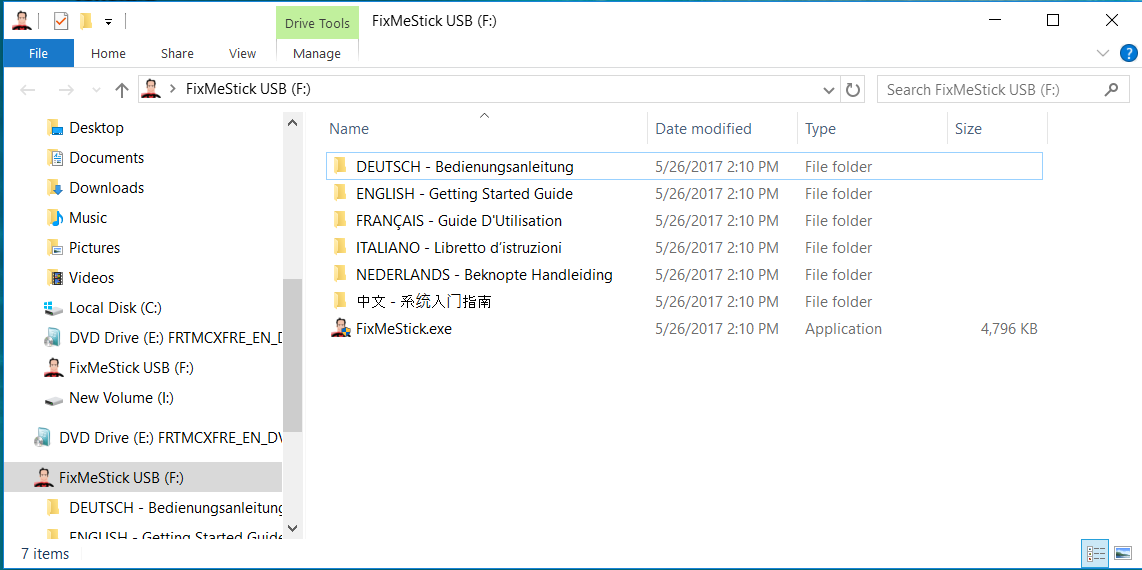1142x570 pixels.
Task: Open the Customize Quick Access Toolbar dropdown
Action: 108,23
